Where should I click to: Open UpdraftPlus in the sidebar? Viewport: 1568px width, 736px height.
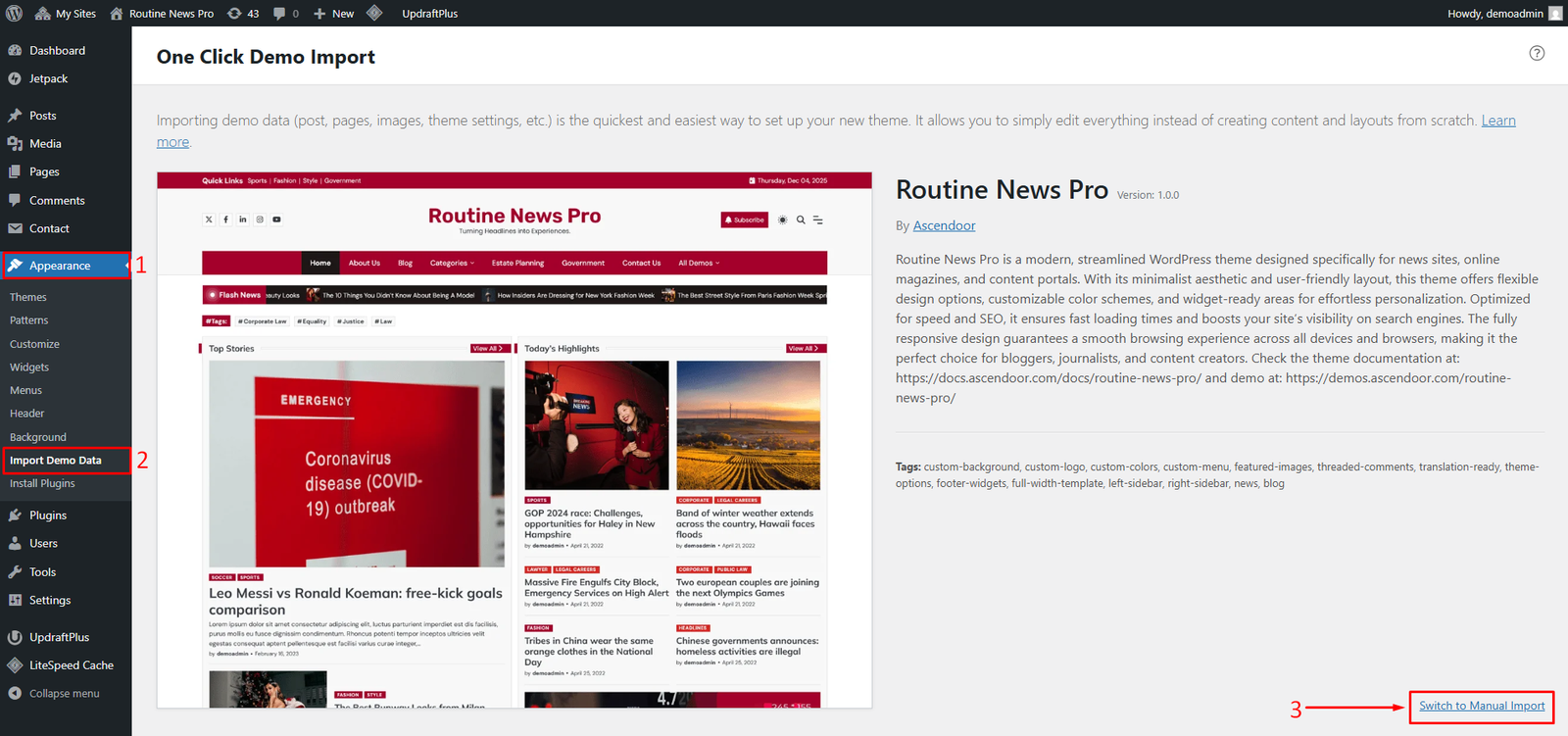click(59, 637)
